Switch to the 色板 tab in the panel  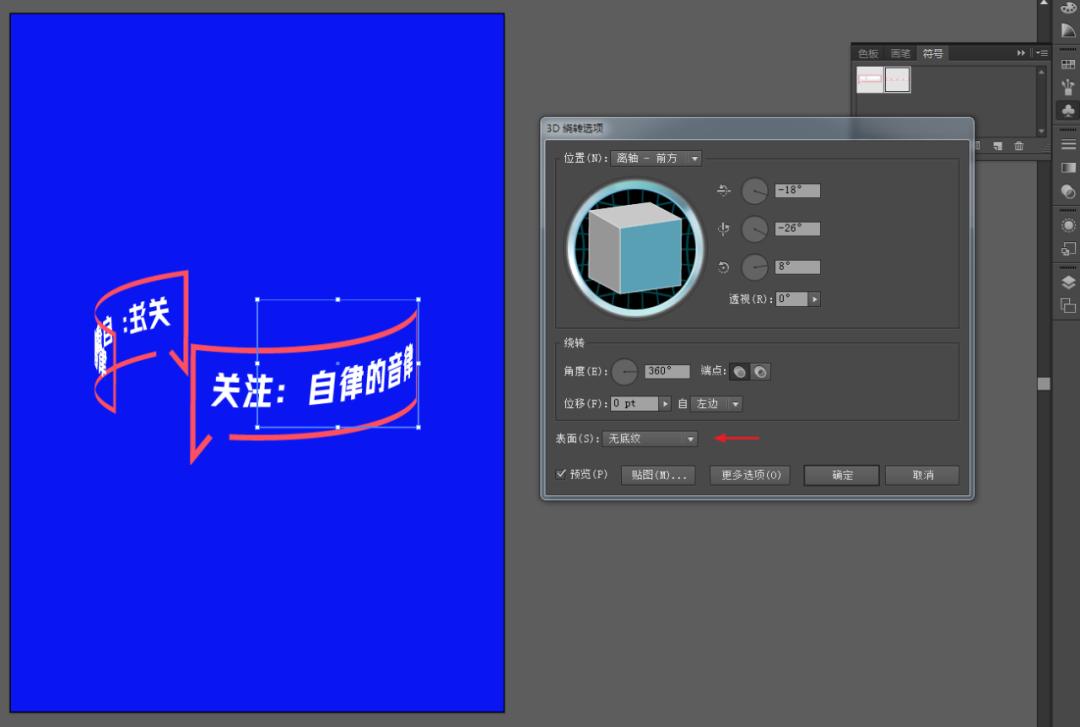click(x=868, y=53)
